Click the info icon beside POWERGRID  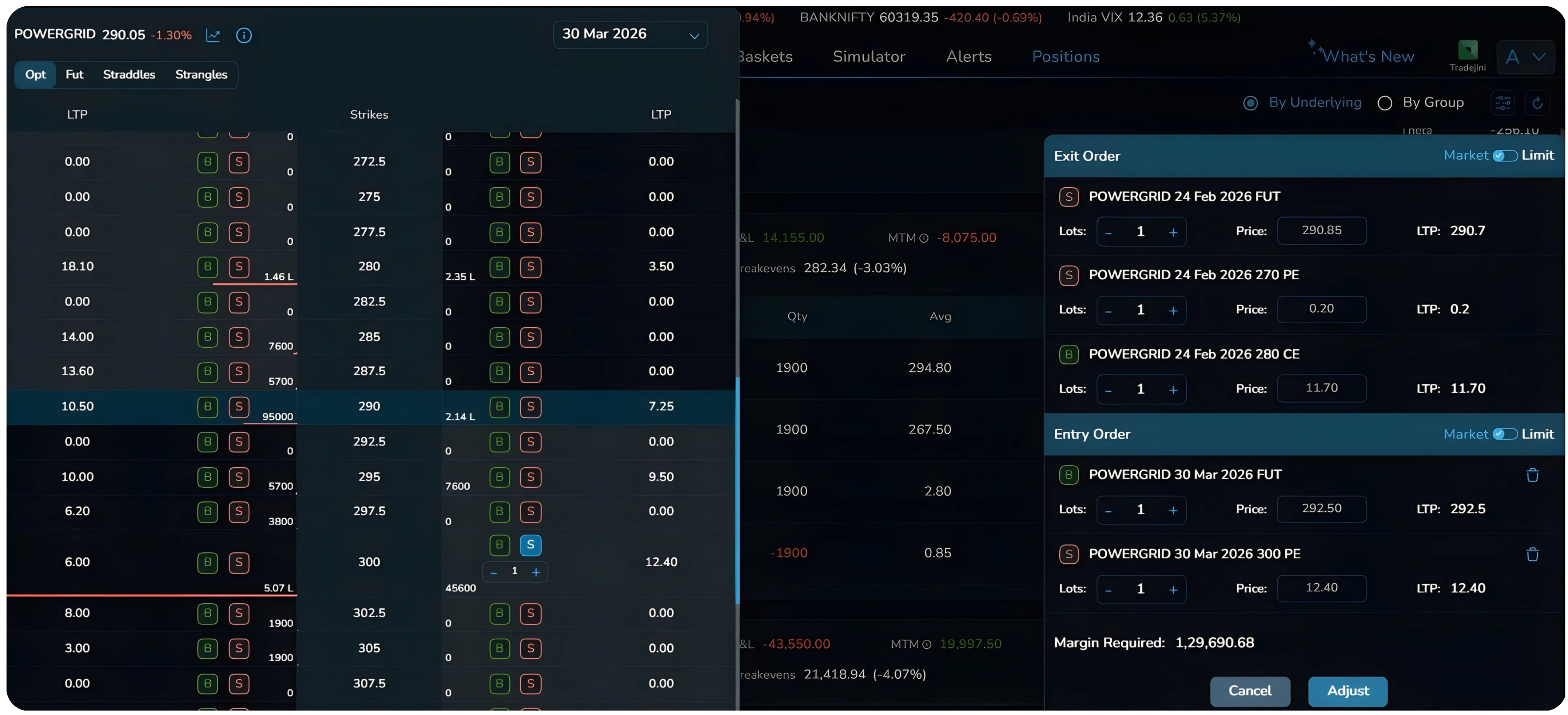point(243,35)
